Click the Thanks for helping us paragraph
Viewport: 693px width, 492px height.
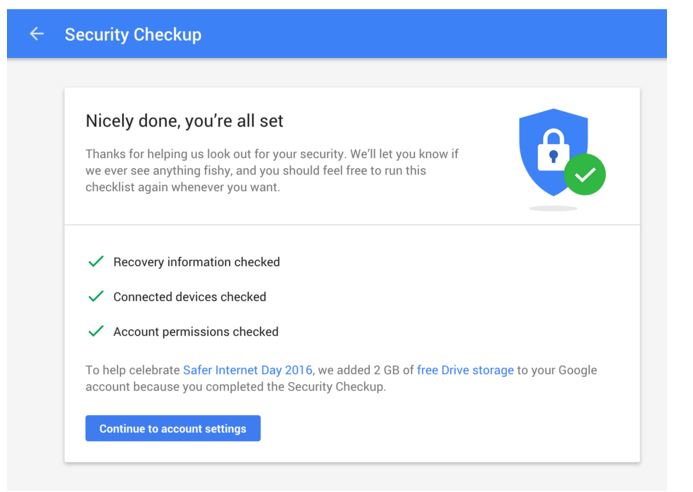270,171
